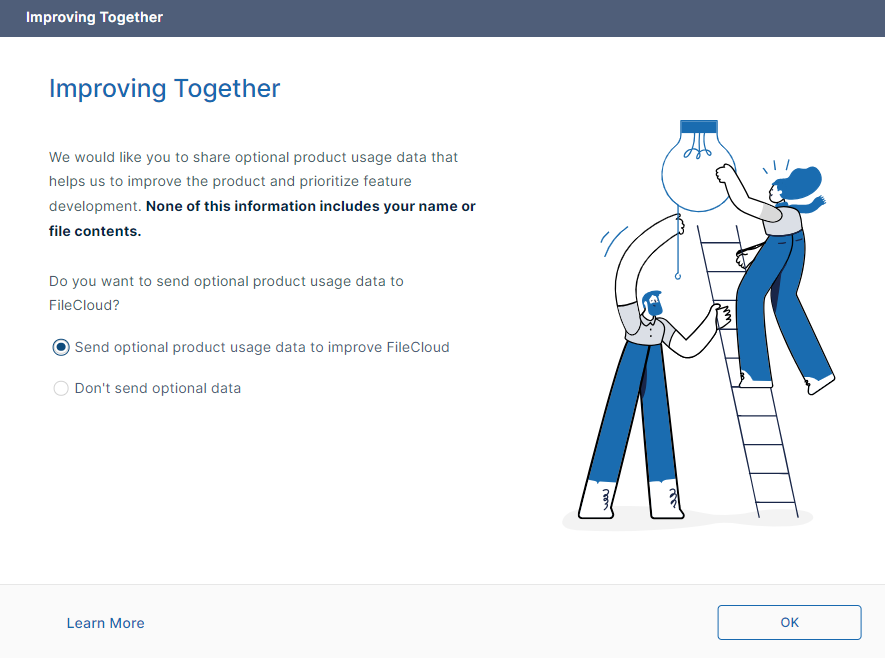Click the large blue Improving Together heading
The width and height of the screenshot is (885, 658).
[x=164, y=88]
